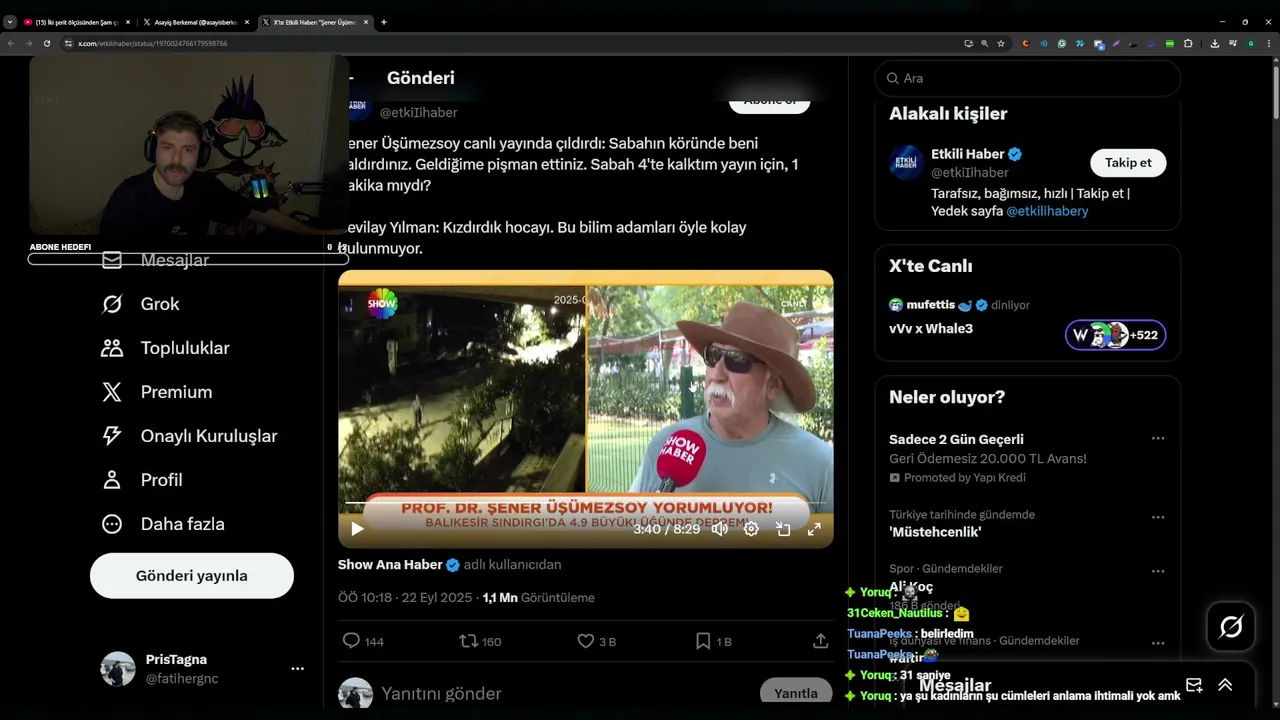This screenshot has height=720, width=1280.
Task: Open more options for 'Müstehcenlik' trend
Action: pos(1158,518)
